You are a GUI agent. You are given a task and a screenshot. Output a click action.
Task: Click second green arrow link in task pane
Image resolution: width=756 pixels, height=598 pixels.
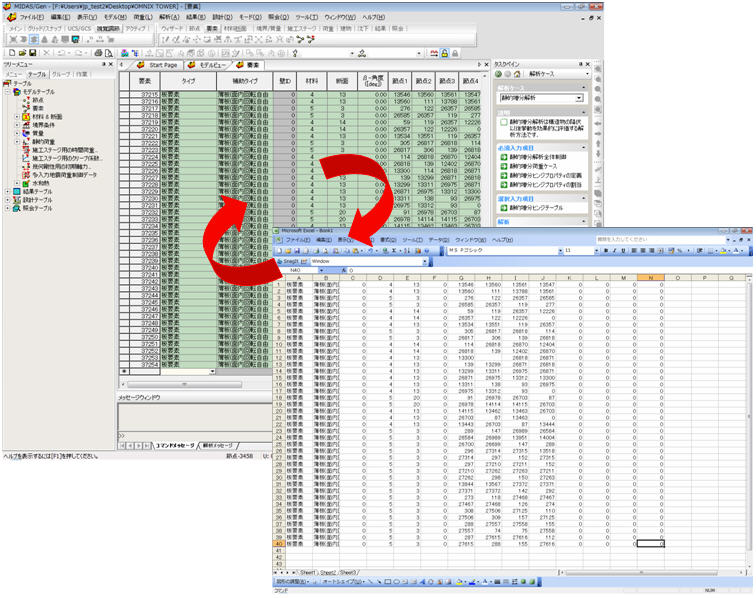(503, 166)
